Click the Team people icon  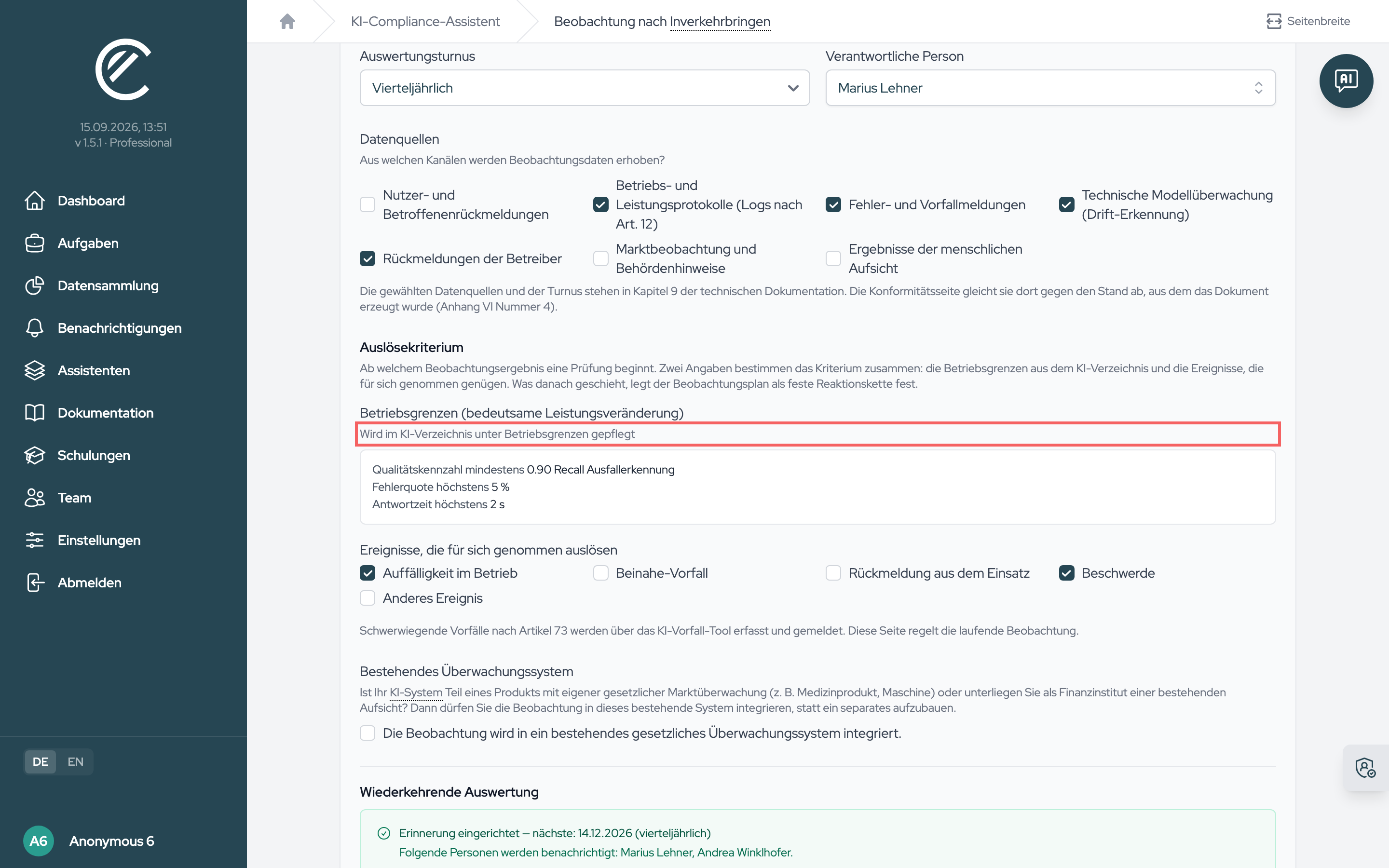(34, 498)
